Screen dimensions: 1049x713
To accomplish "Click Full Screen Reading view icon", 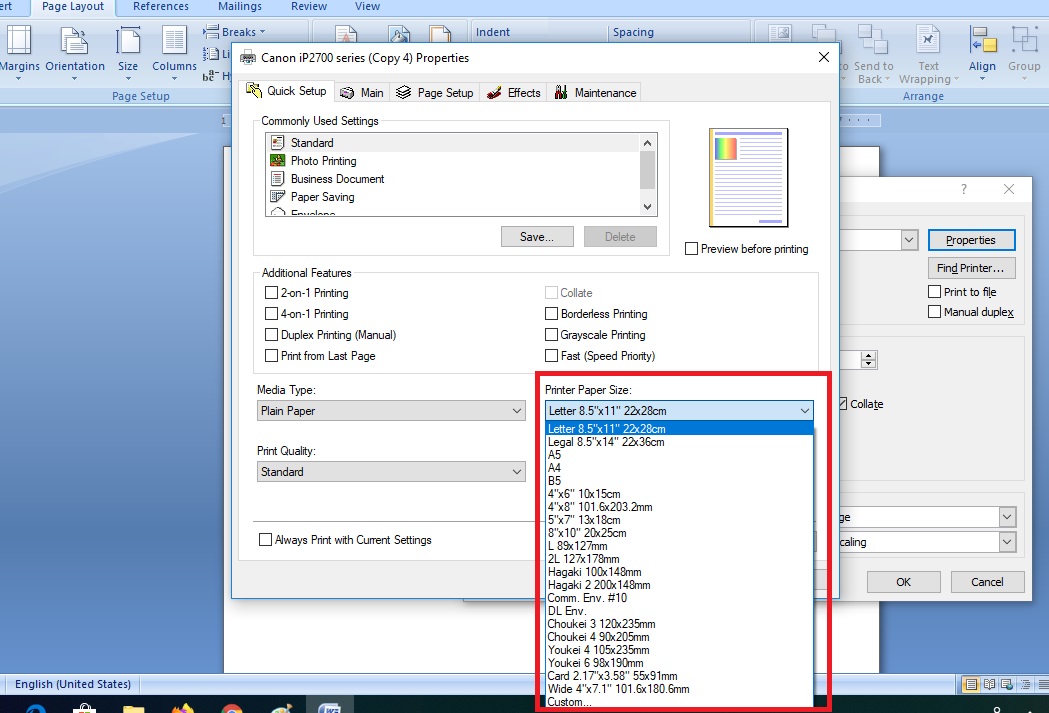I will click(989, 684).
